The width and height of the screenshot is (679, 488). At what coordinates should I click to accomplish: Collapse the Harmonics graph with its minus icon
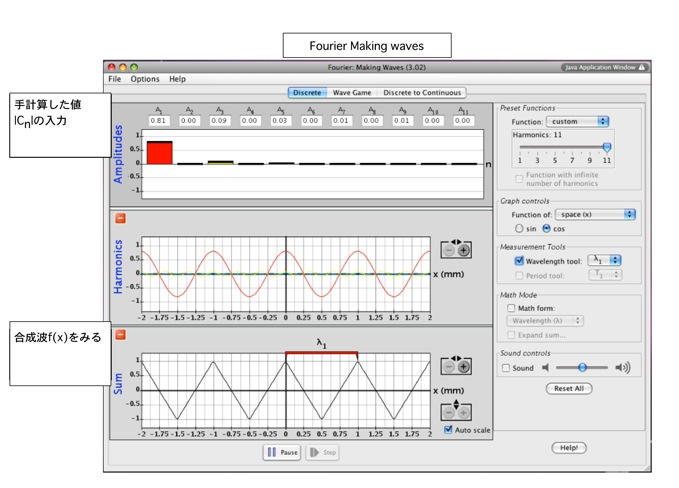tap(120, 218)
